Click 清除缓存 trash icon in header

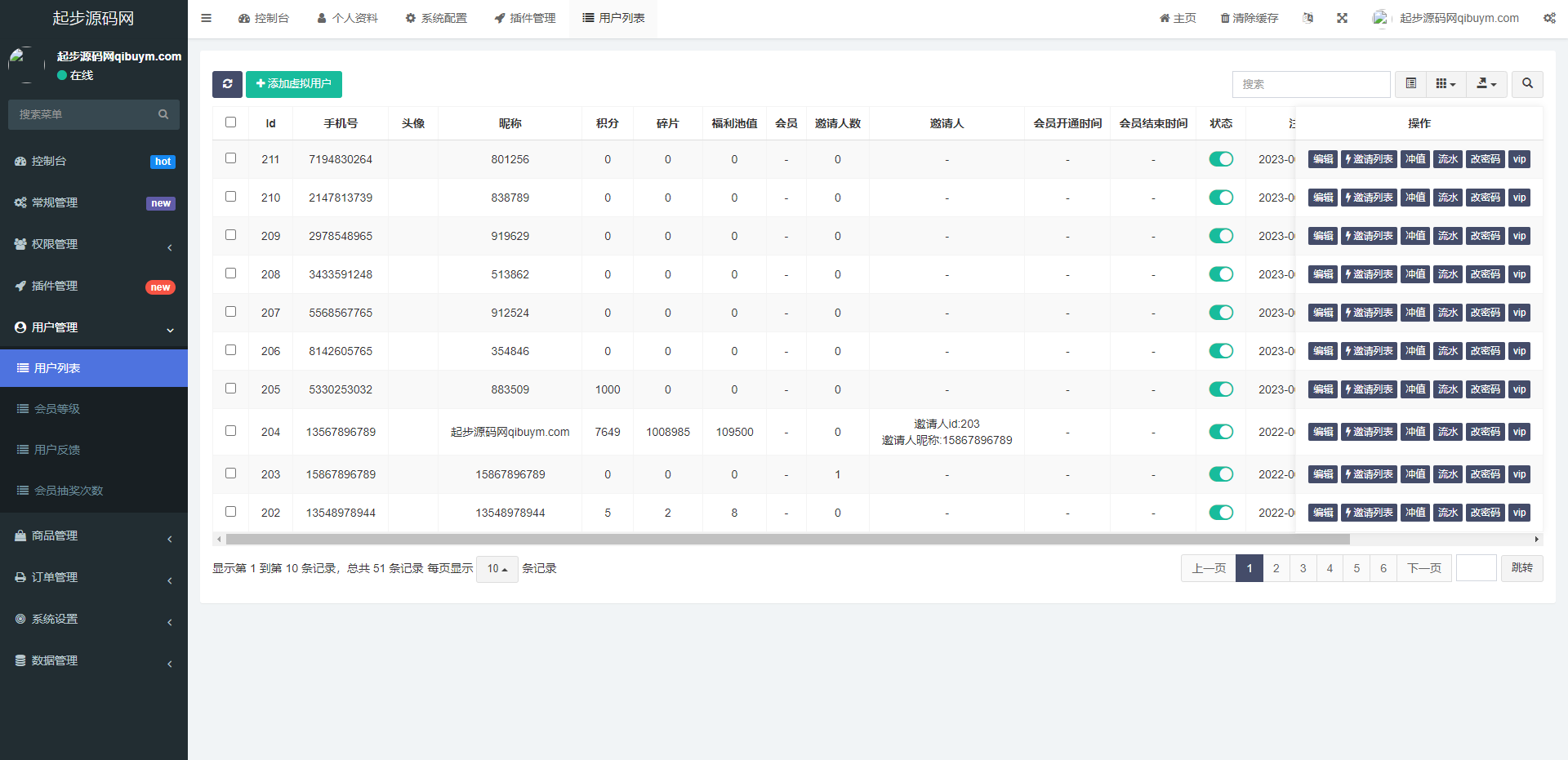coord(1249,18)
